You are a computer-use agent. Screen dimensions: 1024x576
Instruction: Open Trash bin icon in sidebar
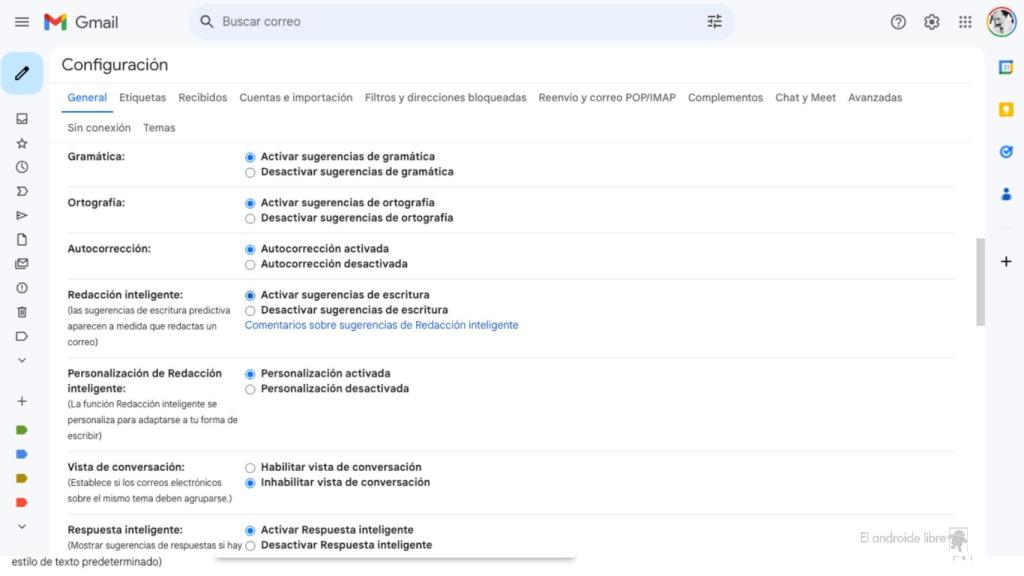22,312
